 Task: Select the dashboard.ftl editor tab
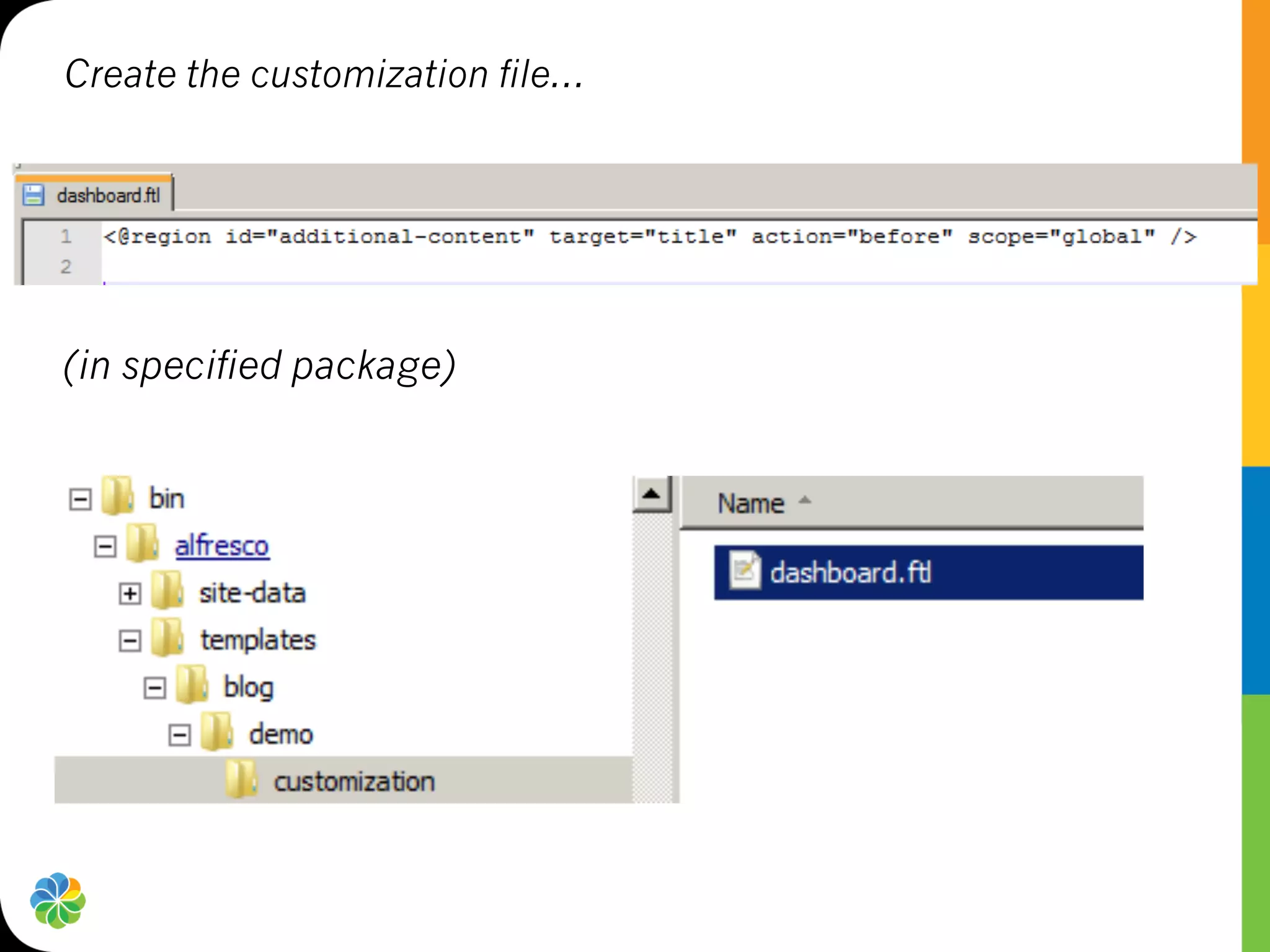tap(94, 195)
